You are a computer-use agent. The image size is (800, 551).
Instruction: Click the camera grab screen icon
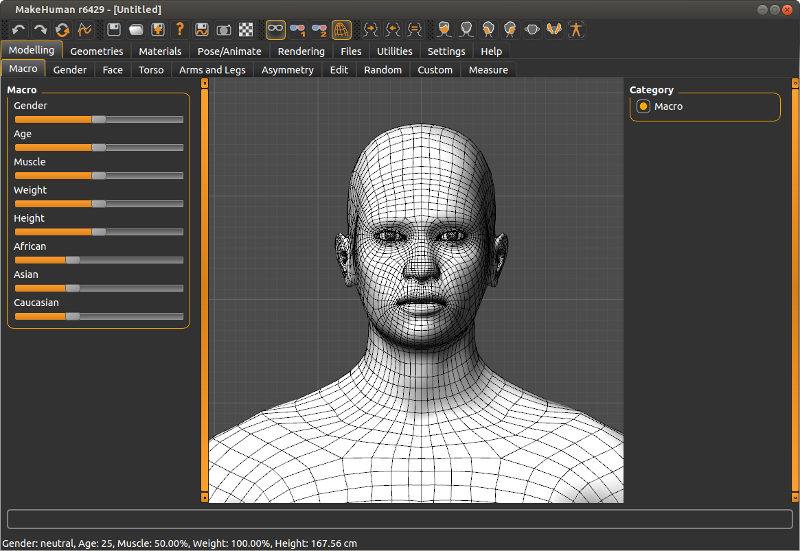point(224,29)
